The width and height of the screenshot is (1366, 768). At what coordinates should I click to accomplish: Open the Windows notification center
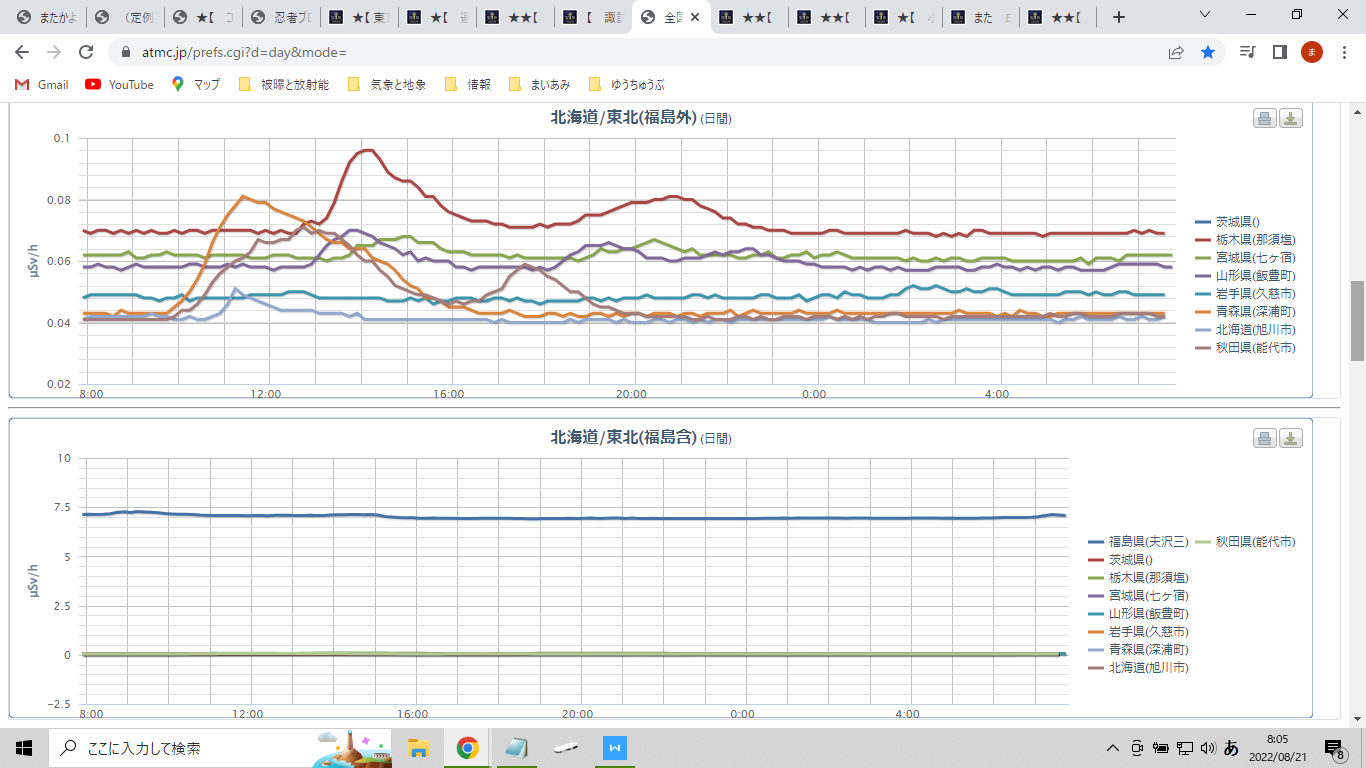(x=1334, y=747)
